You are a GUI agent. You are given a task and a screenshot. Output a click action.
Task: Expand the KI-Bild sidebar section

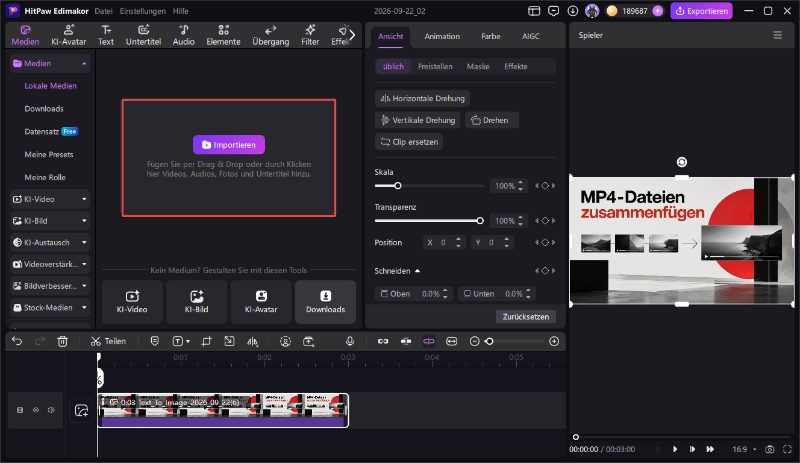[x=50, y=221]
